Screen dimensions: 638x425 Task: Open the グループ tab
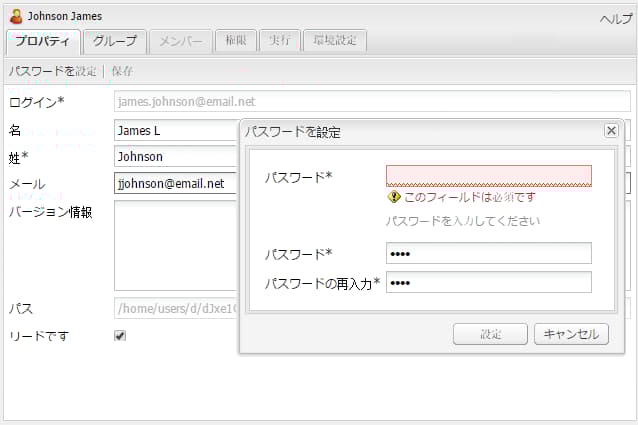click(x=115, y=41)
